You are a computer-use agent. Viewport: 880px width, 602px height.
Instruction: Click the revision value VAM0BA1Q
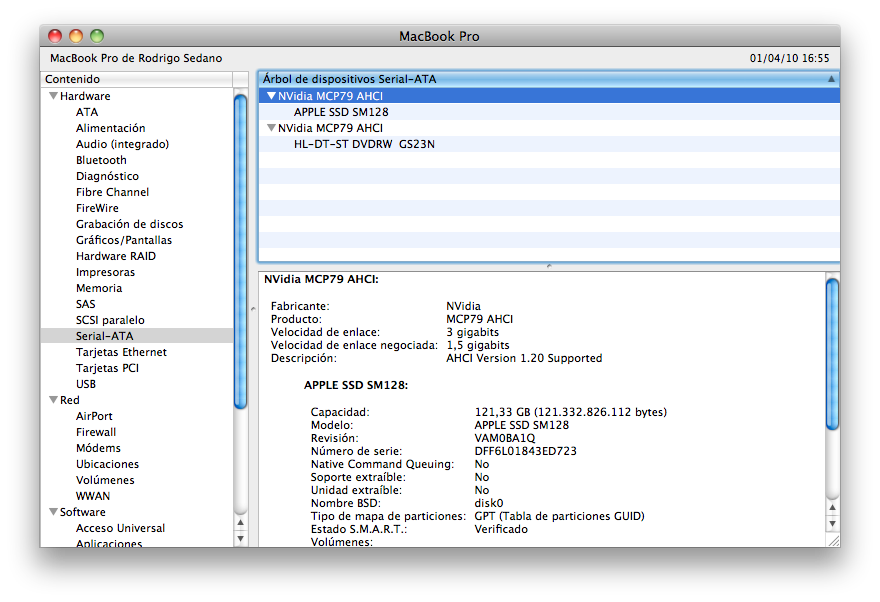pos(505,438)
